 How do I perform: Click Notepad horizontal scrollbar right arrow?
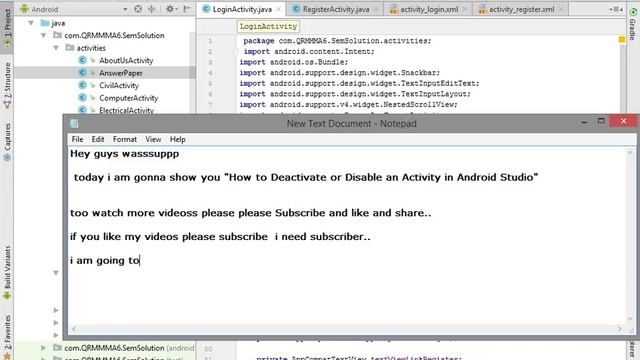(x=620, y=329)
